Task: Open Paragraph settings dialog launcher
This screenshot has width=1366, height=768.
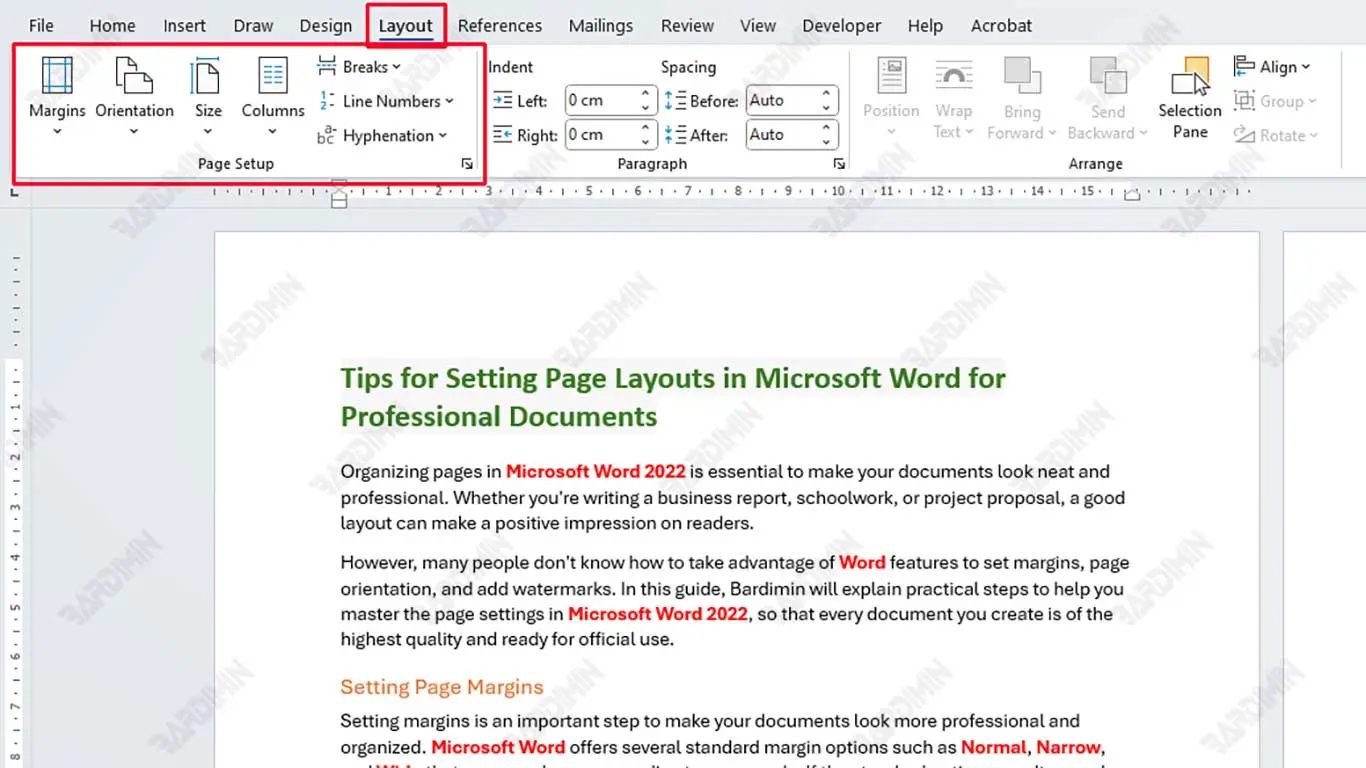Action: coord(838,164)
